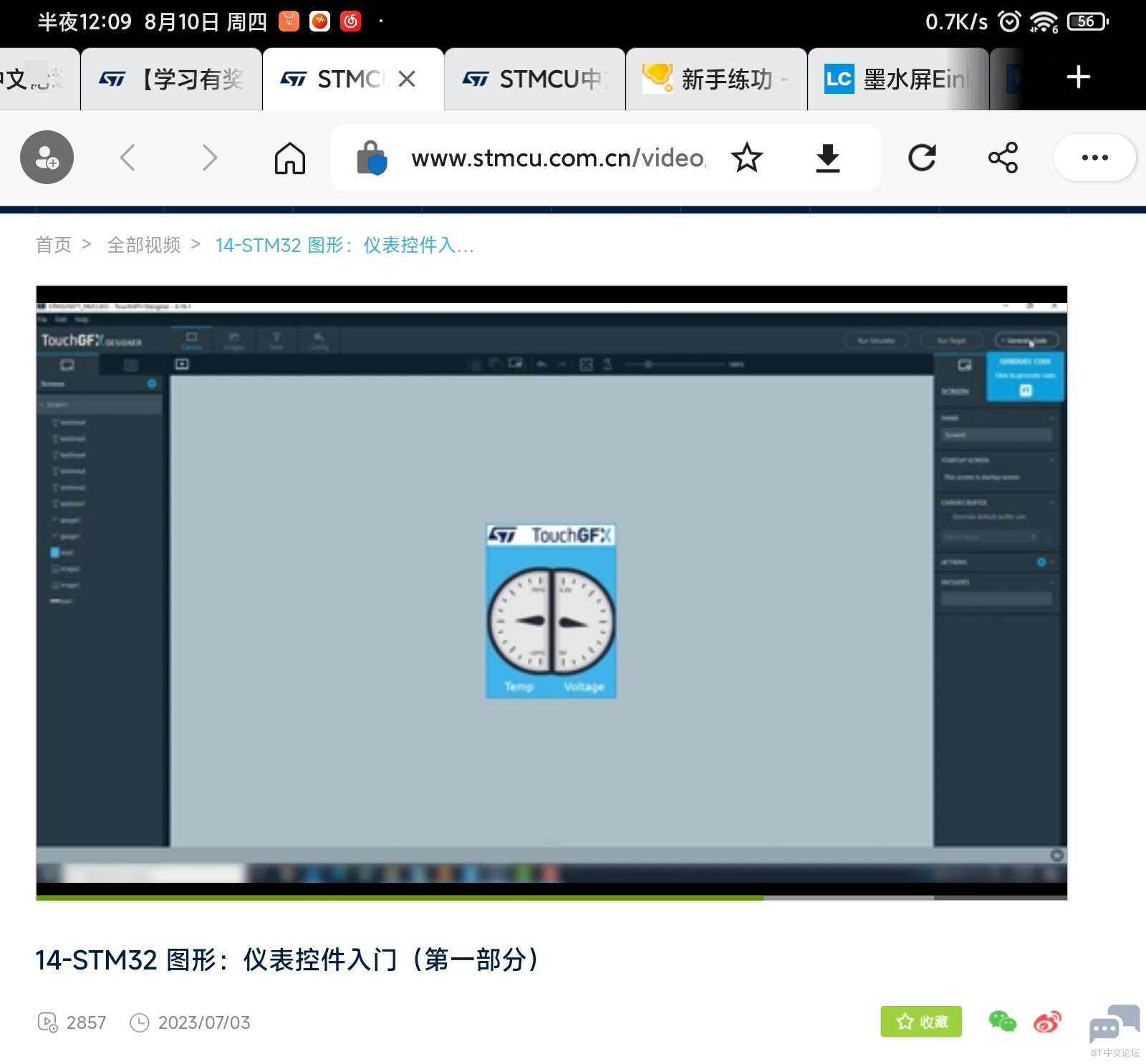Tap the Wi-Fi status icon
The image size is (1146, 1064).
[1044, 22]
